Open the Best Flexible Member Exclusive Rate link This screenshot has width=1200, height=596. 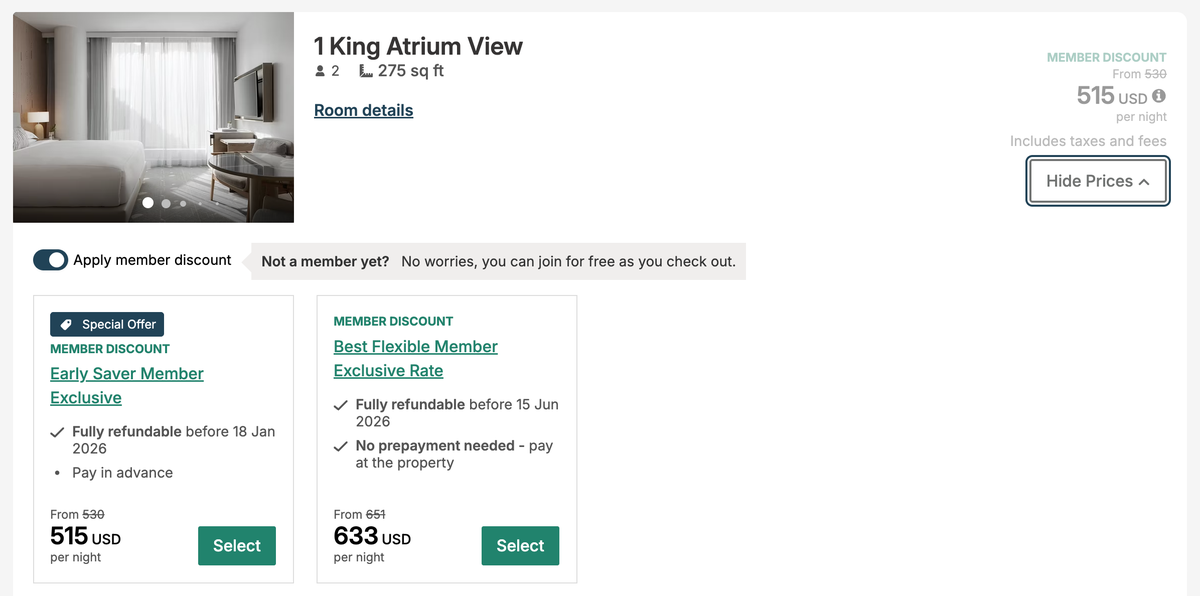pyautogui.click(x=416, y=358)
